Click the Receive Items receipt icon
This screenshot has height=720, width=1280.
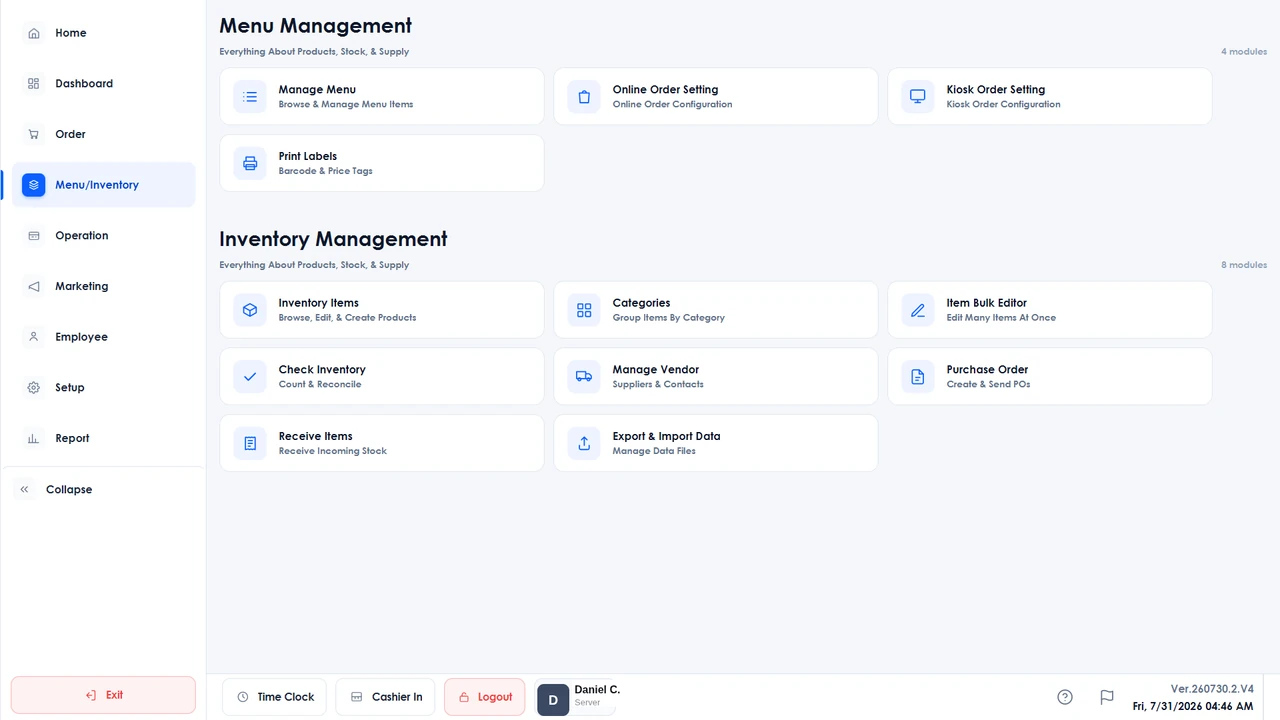[250, 443]
